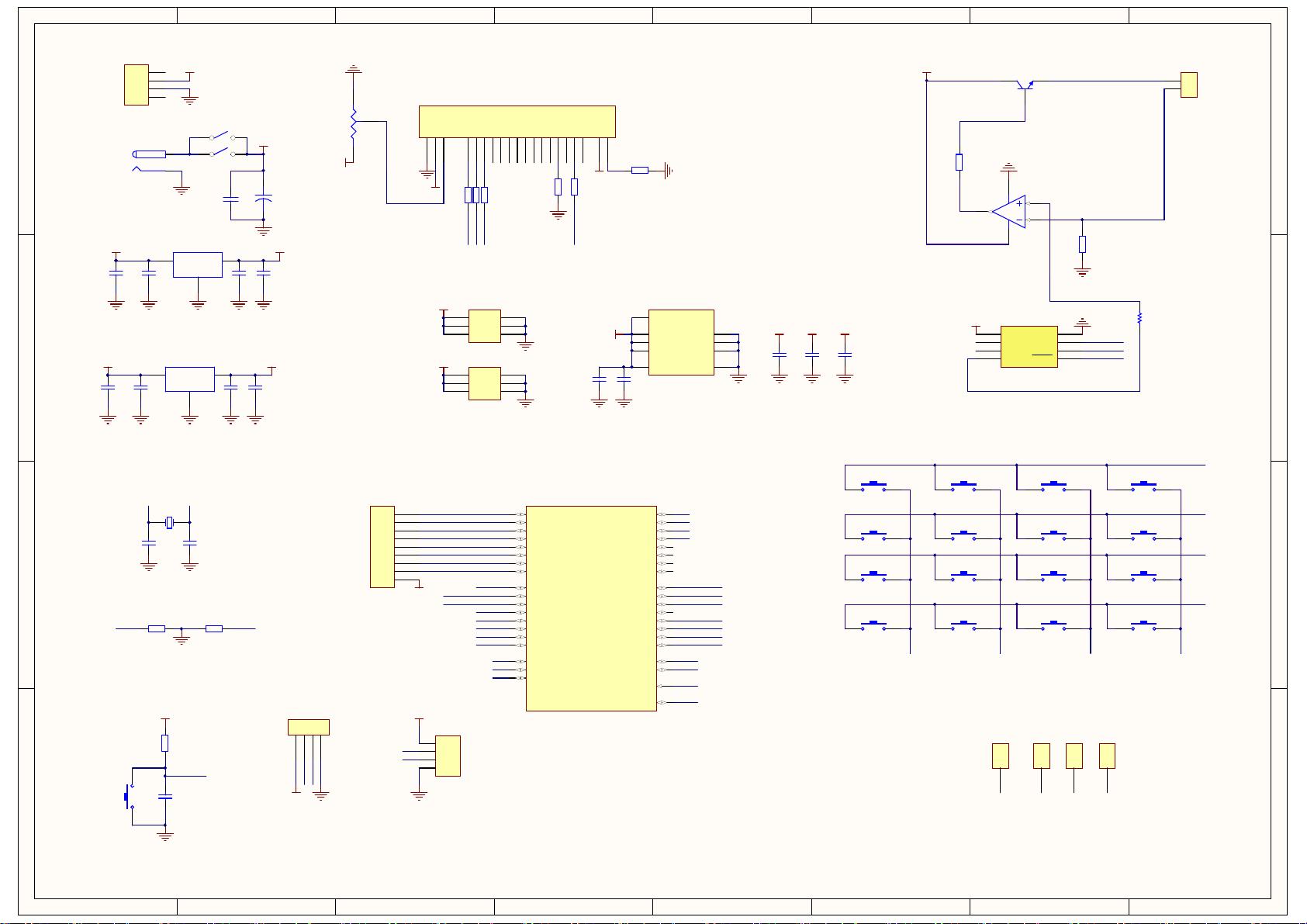
Task: Select the zigzag resistor right of the yellow IC
Action: pyautogui.click(x=1139, y=317)
